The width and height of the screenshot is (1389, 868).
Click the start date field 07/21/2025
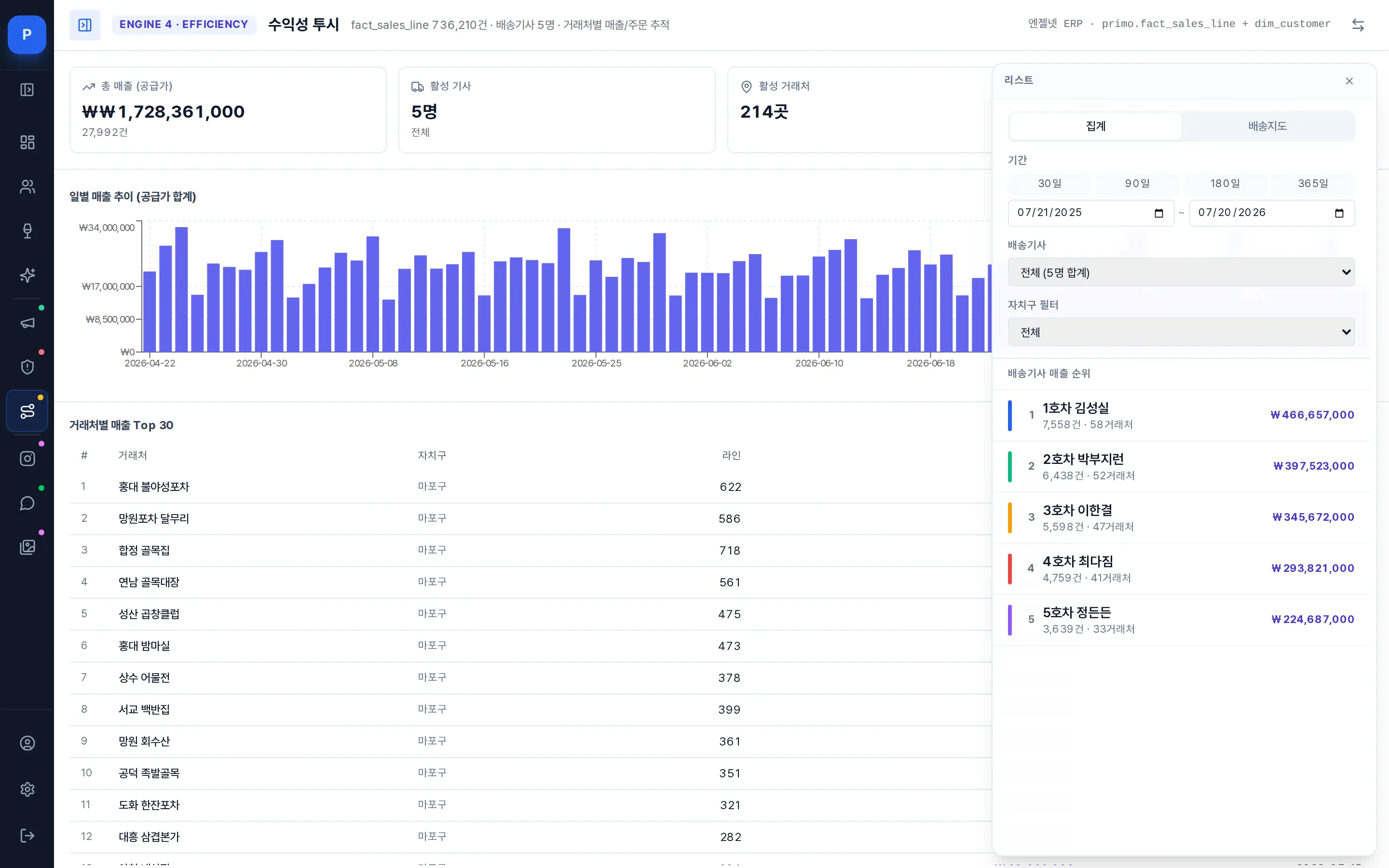1090,213
